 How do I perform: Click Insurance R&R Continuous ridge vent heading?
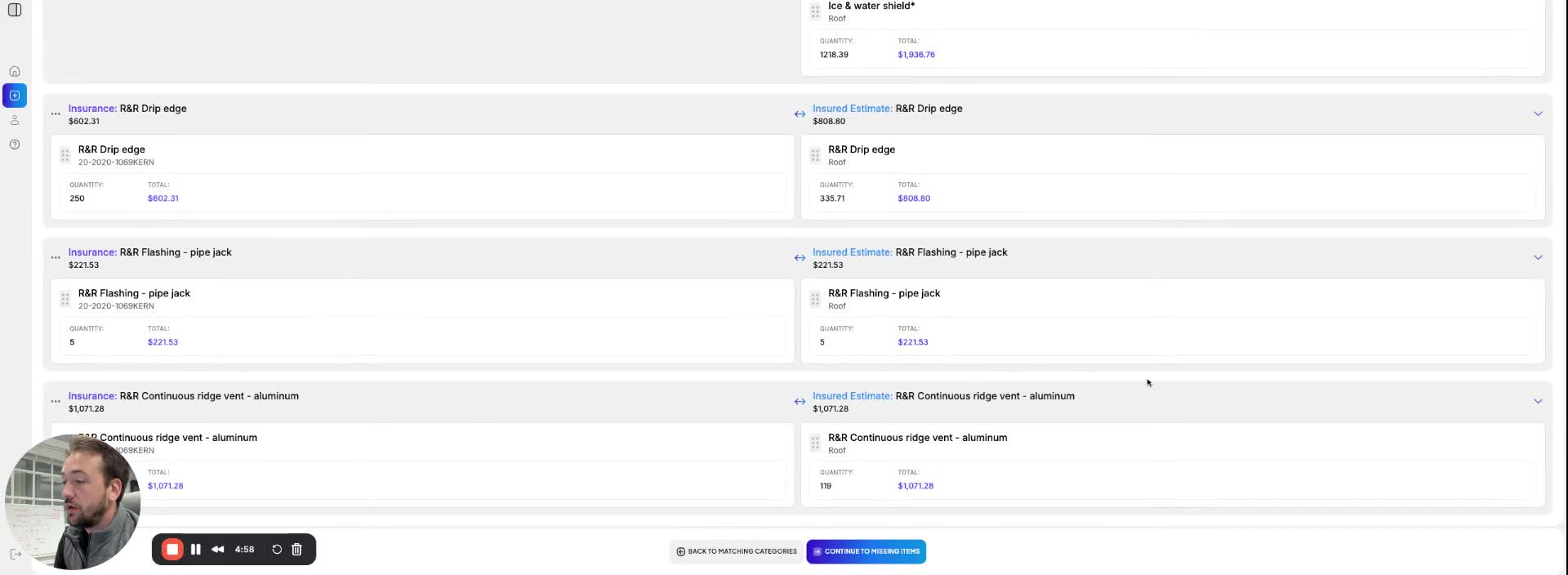pos(184,396)
